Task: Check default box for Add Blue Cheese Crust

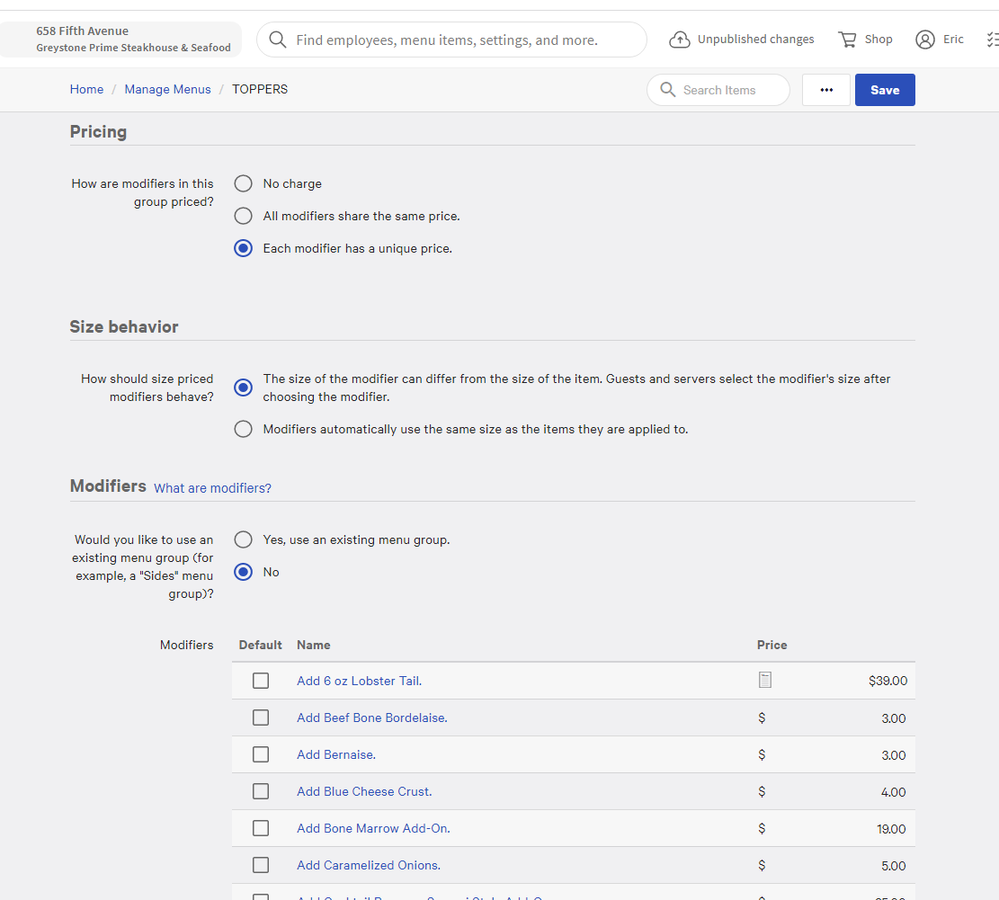Action: click(x=261, y=791)
